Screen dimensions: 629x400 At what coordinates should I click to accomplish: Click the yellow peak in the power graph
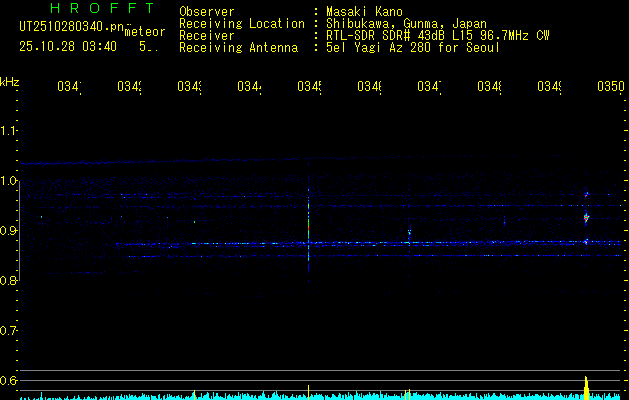pyautogui.click(x=587, y=387)
